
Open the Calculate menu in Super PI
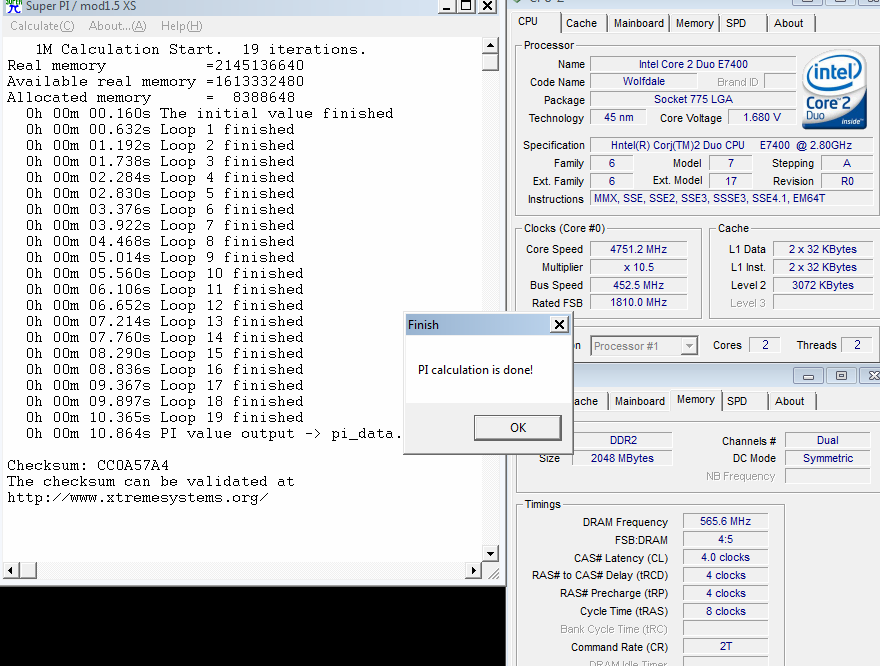[x=42, y=26]
